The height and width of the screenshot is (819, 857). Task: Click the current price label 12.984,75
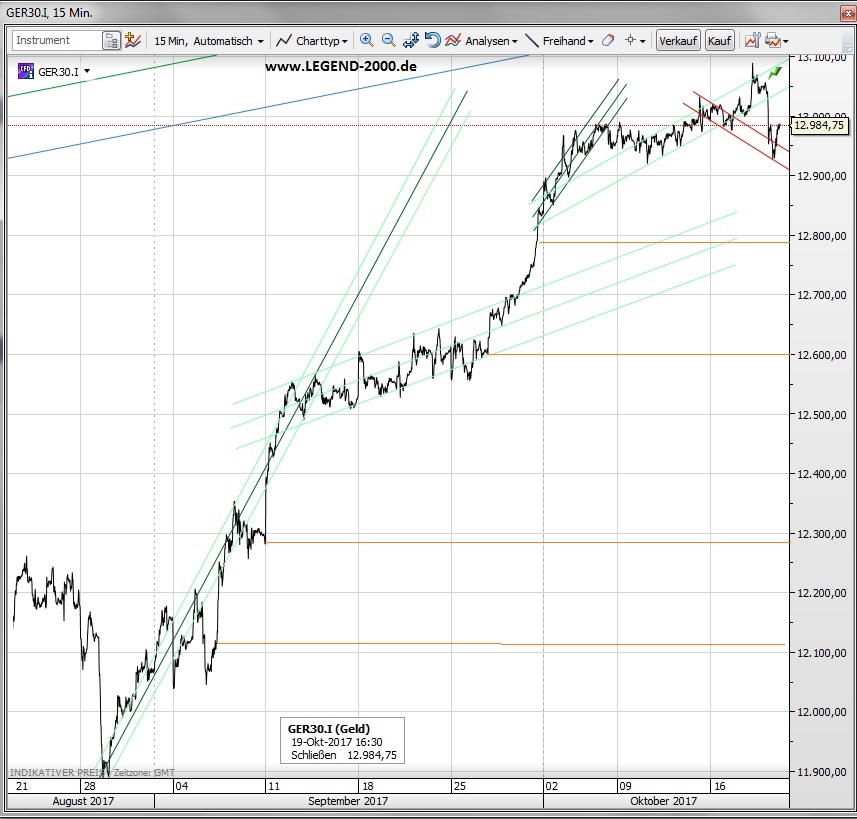[819, 126]
